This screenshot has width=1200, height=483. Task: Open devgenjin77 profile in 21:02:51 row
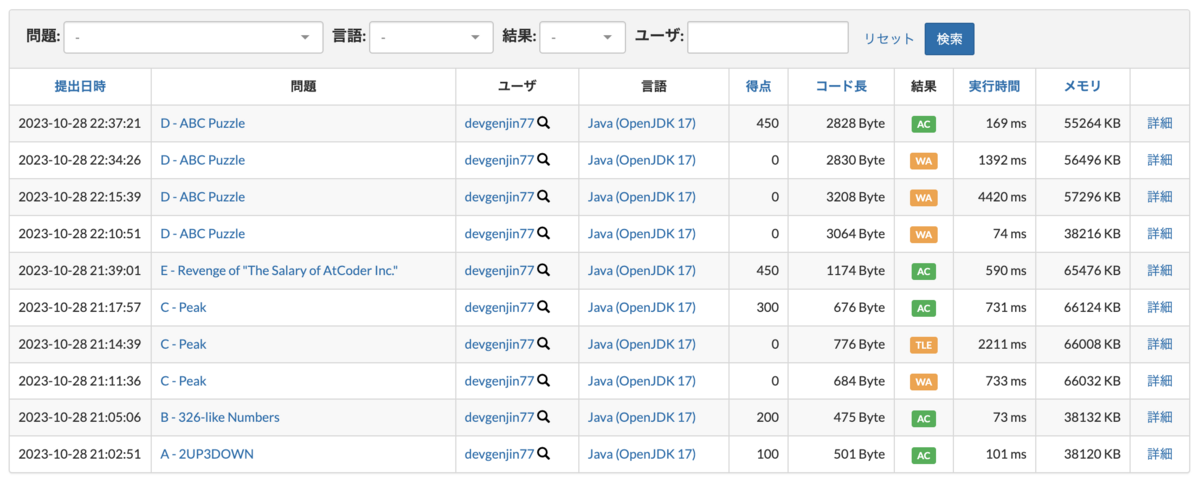[x=500, y=454]
